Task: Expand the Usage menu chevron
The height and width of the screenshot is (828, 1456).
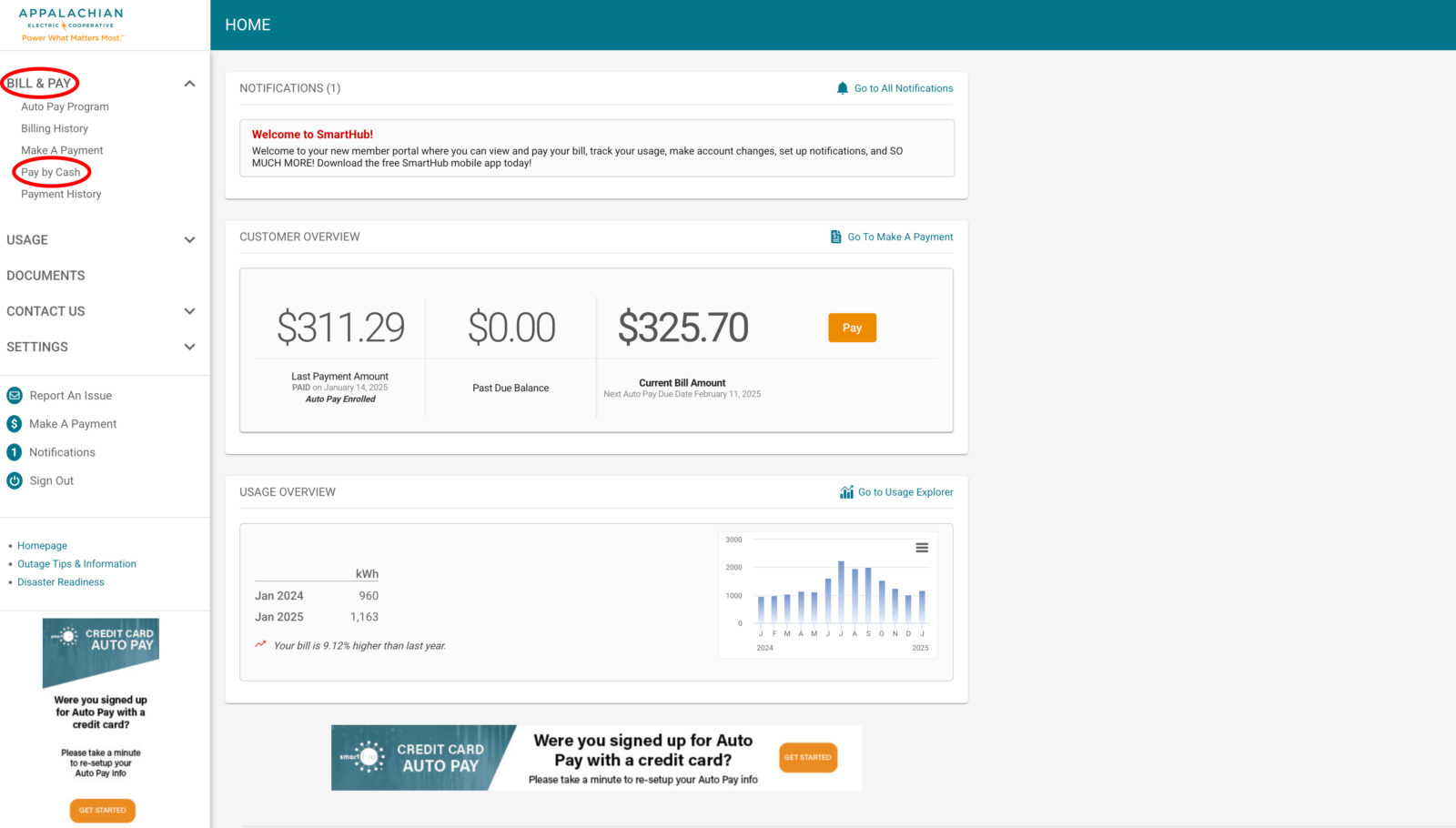Action: tap(189, 240)
